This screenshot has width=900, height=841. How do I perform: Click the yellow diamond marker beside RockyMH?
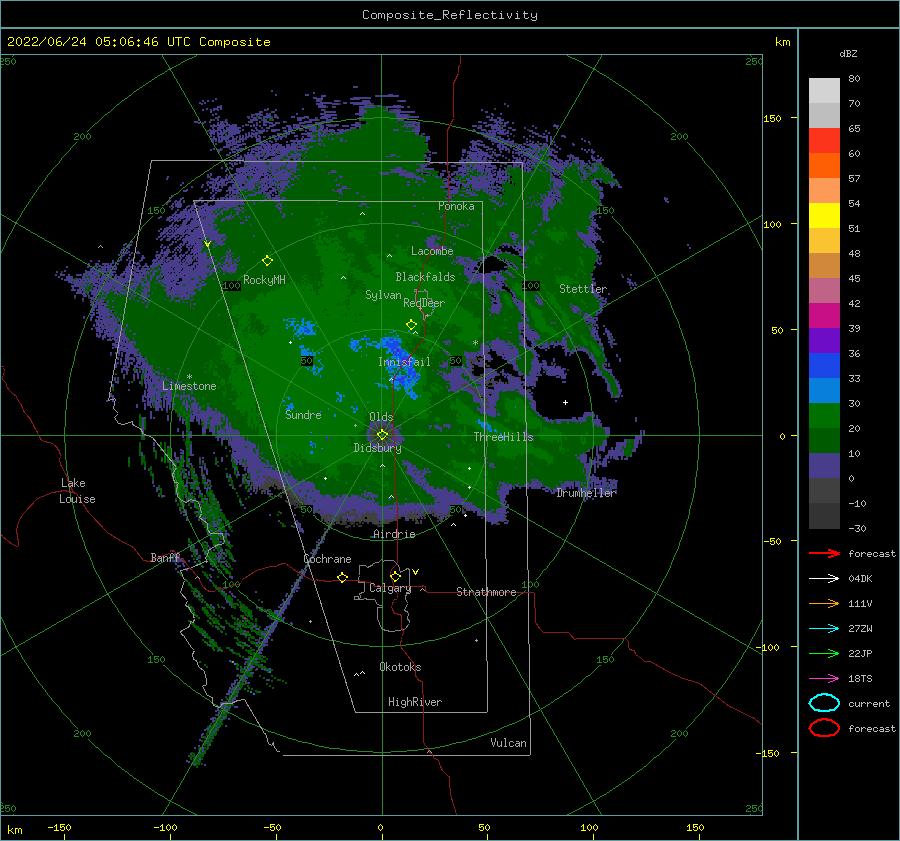coord(267,261)
